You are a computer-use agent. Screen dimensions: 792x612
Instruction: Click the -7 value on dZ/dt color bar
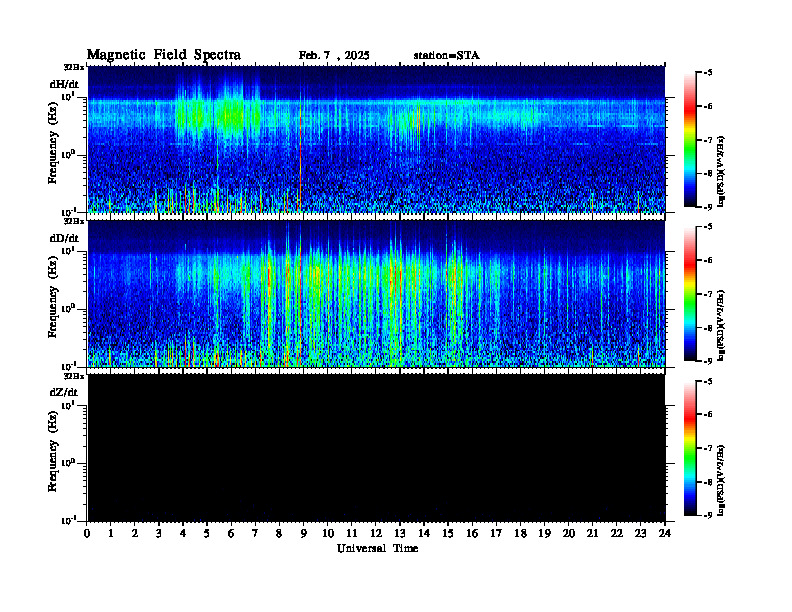point(708,448)
